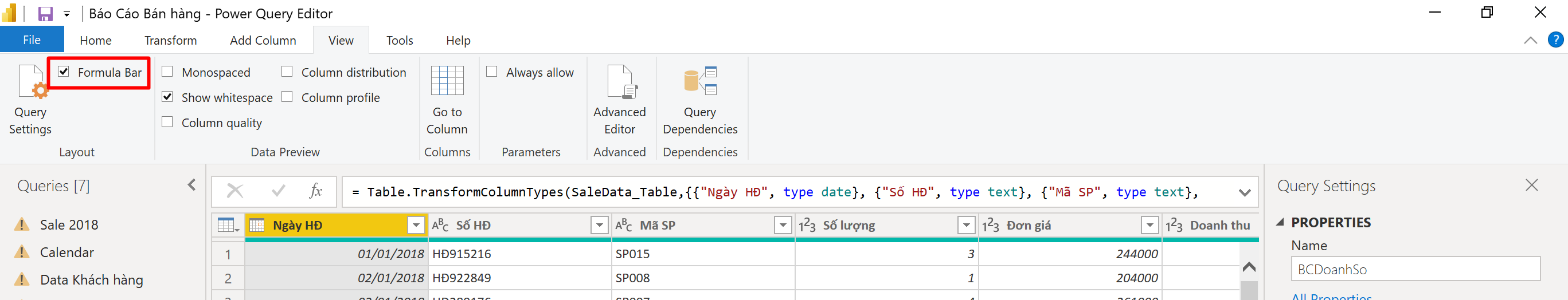The image size is (1568, 300).
Task: Click the 123 type icon on Đơn giá
Action: [x=990, y=226]
